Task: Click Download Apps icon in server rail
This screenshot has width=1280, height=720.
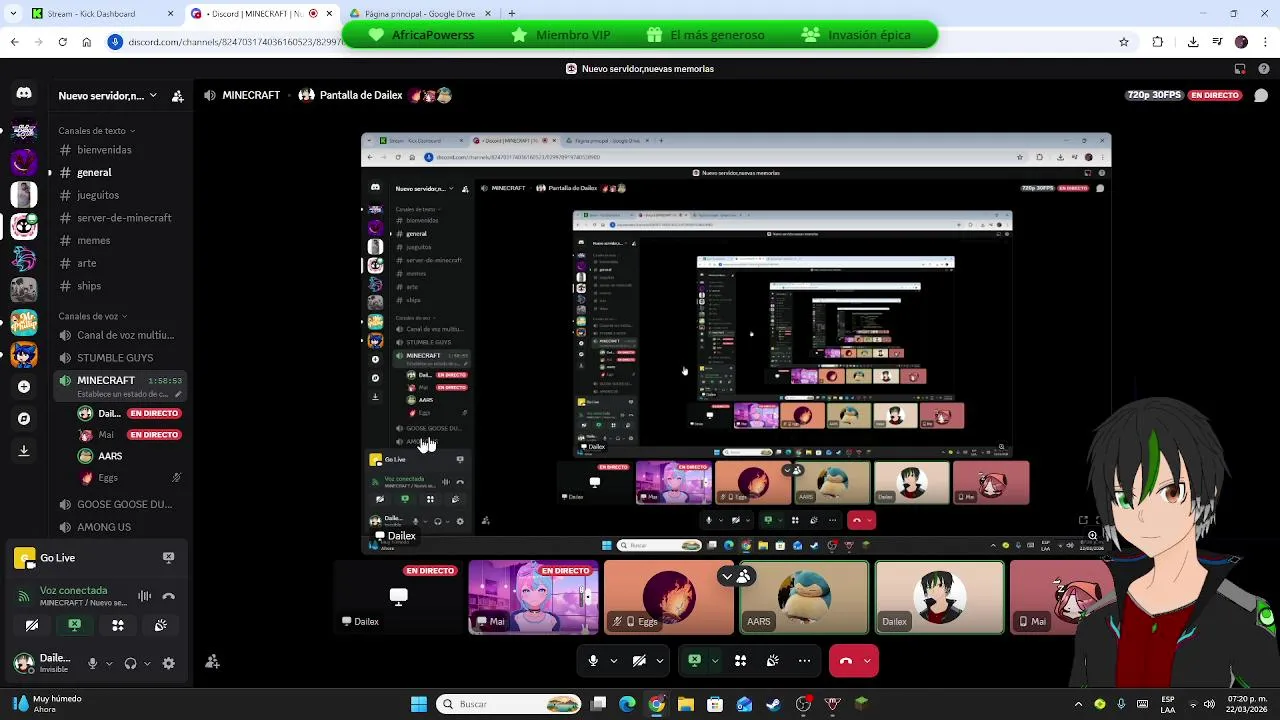Action: (x=24, y=450)
